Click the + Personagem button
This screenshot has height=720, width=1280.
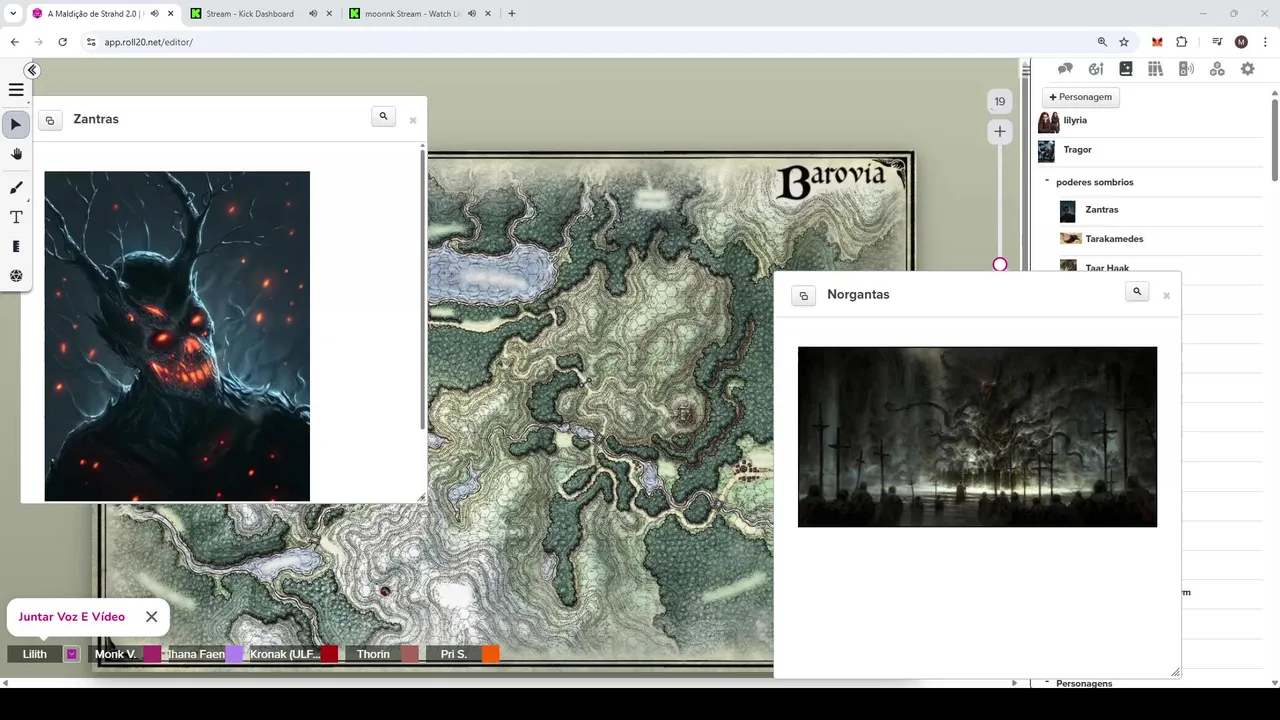[x=1080, y=97]
